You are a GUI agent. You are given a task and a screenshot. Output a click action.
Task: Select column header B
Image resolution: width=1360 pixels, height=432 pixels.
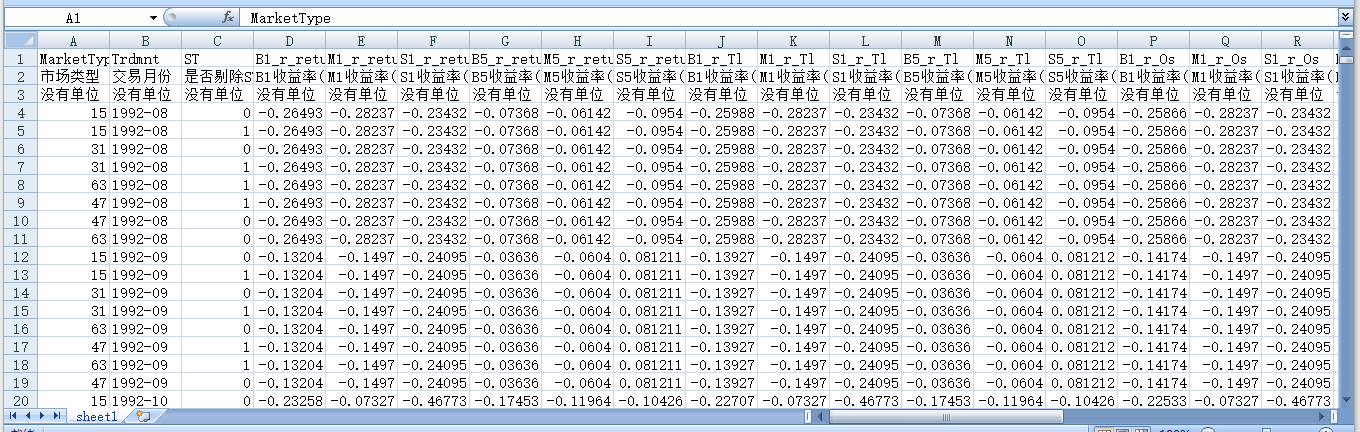point(145,40)
